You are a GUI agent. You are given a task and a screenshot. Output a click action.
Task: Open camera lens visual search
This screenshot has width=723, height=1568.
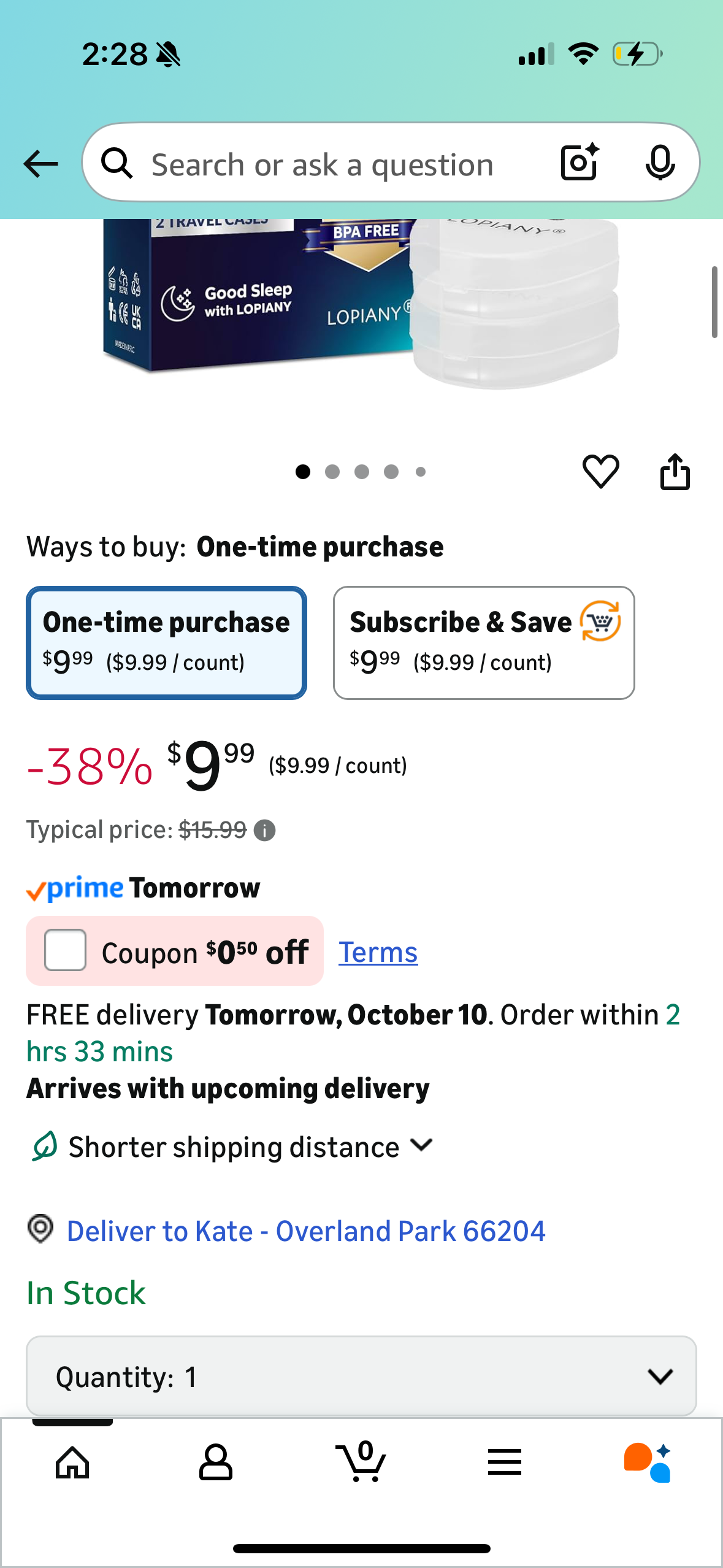click(579, 163)
